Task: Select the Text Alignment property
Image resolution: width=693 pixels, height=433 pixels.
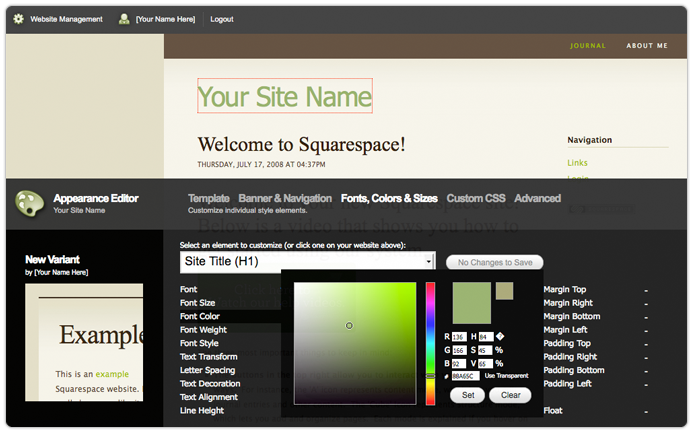Action: [209, 397]
